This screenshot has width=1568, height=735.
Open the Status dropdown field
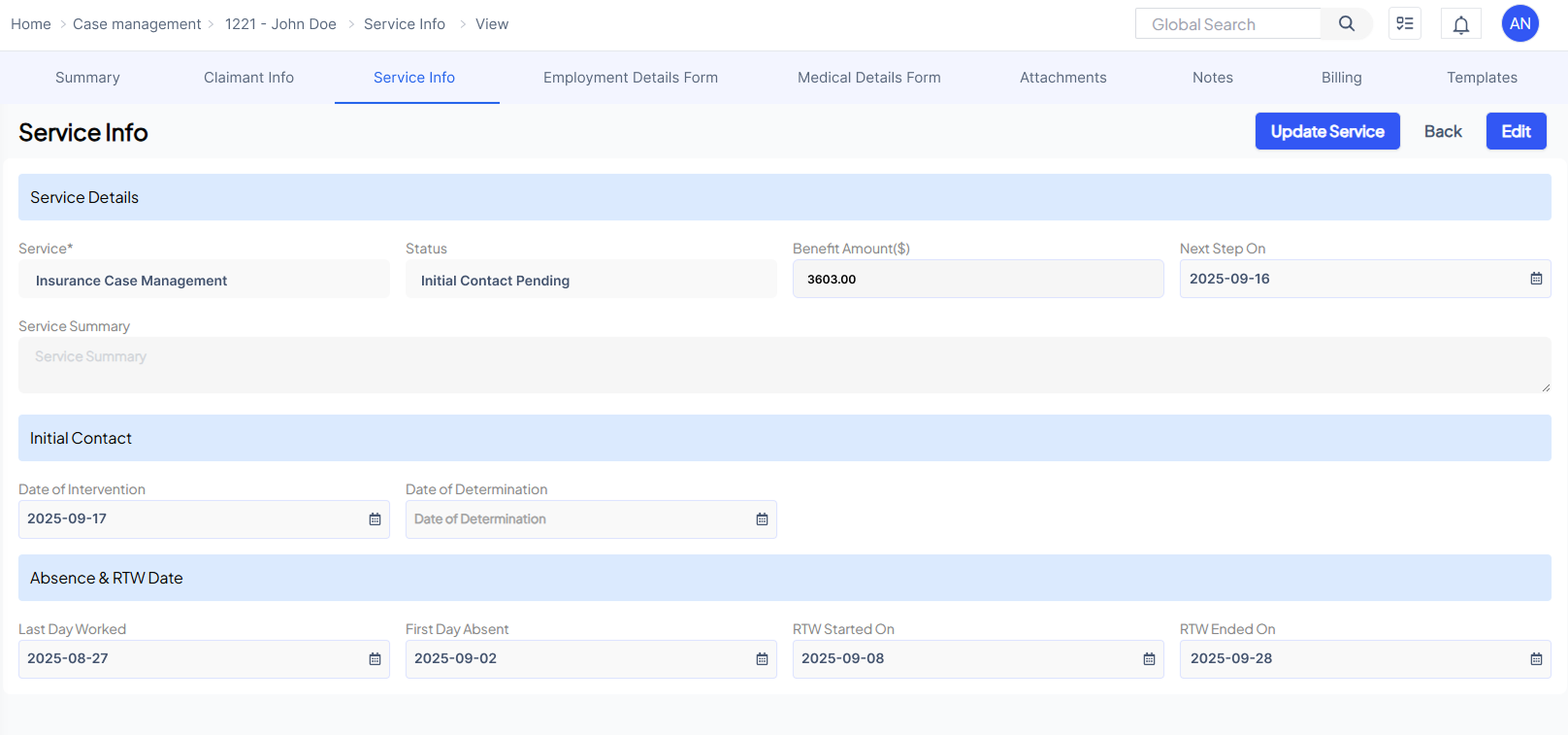click(x=590, y=280)
